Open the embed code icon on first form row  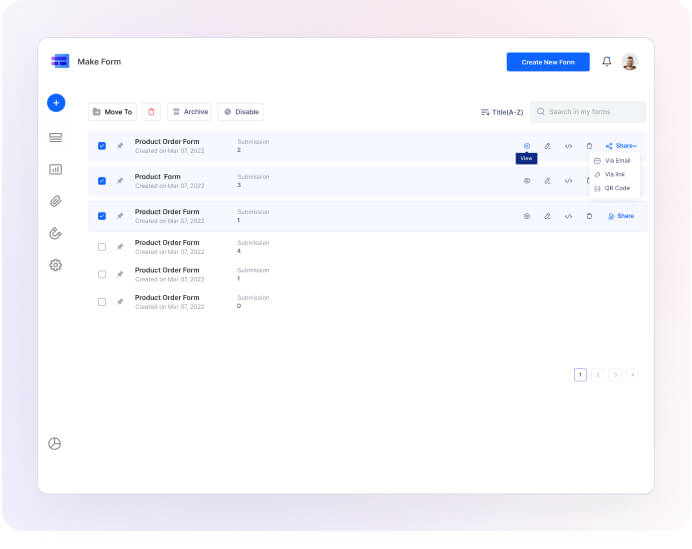tap(568, 146)
